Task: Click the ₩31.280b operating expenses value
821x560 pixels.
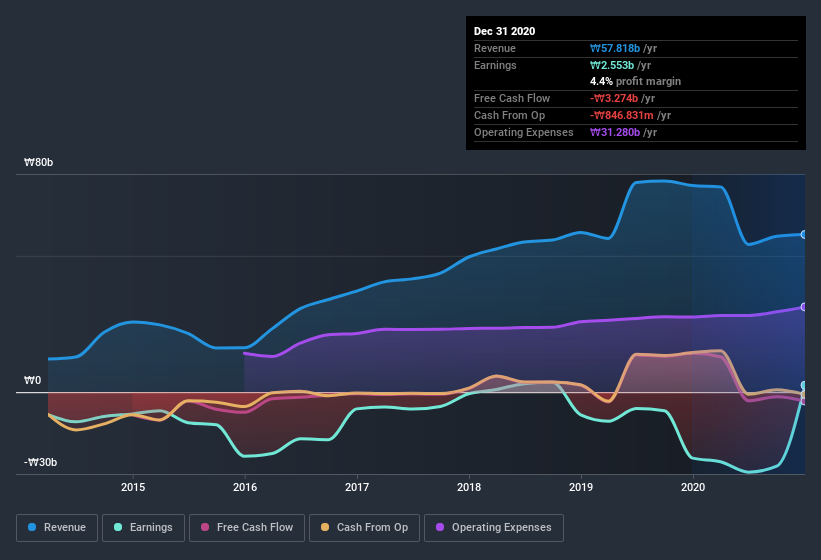Action: [615, 132]
